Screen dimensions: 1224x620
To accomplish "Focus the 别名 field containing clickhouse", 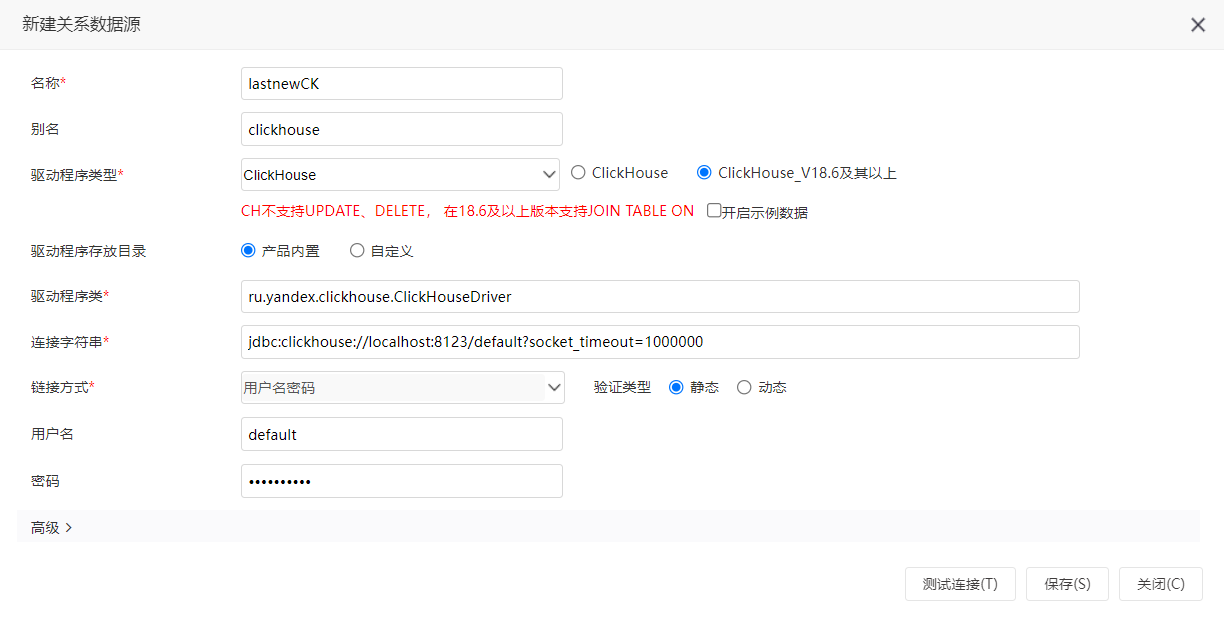I will (x=402, y=129).
